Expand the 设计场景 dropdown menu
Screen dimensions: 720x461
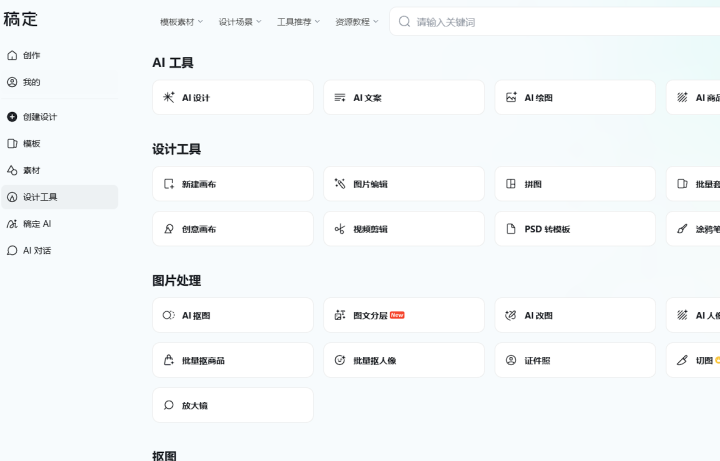[239, 21]
